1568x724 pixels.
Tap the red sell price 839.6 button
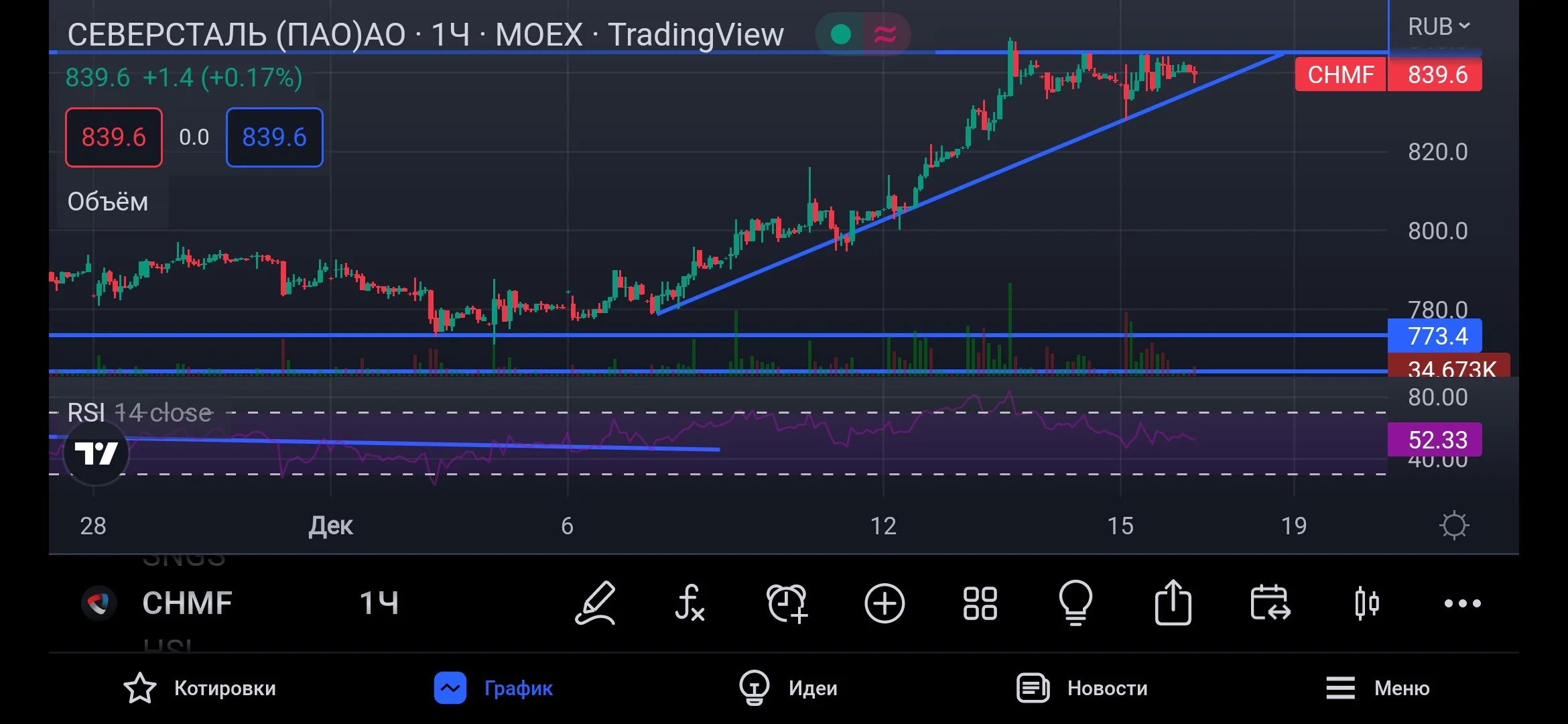(114, 137)
